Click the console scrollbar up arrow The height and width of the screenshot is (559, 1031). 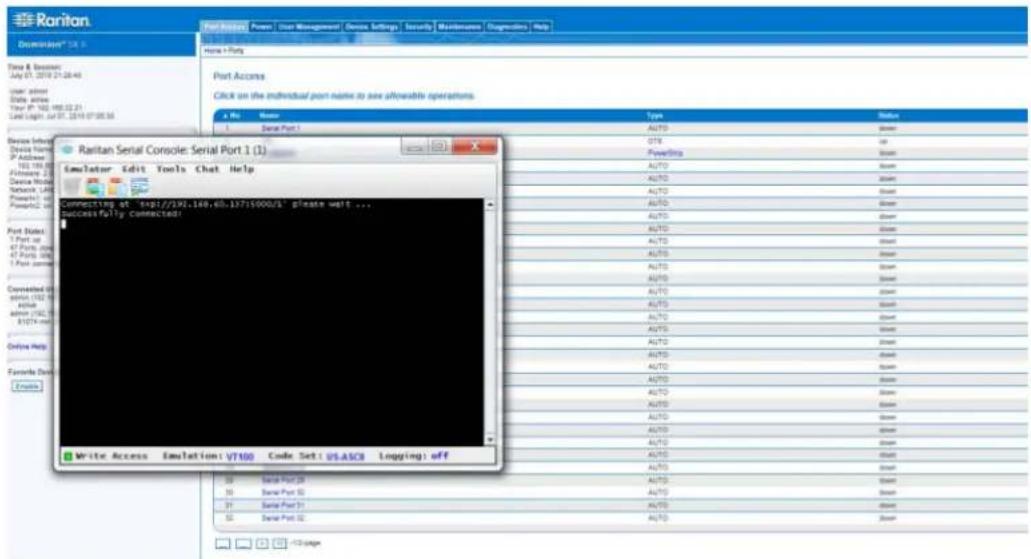click(490, 205)
